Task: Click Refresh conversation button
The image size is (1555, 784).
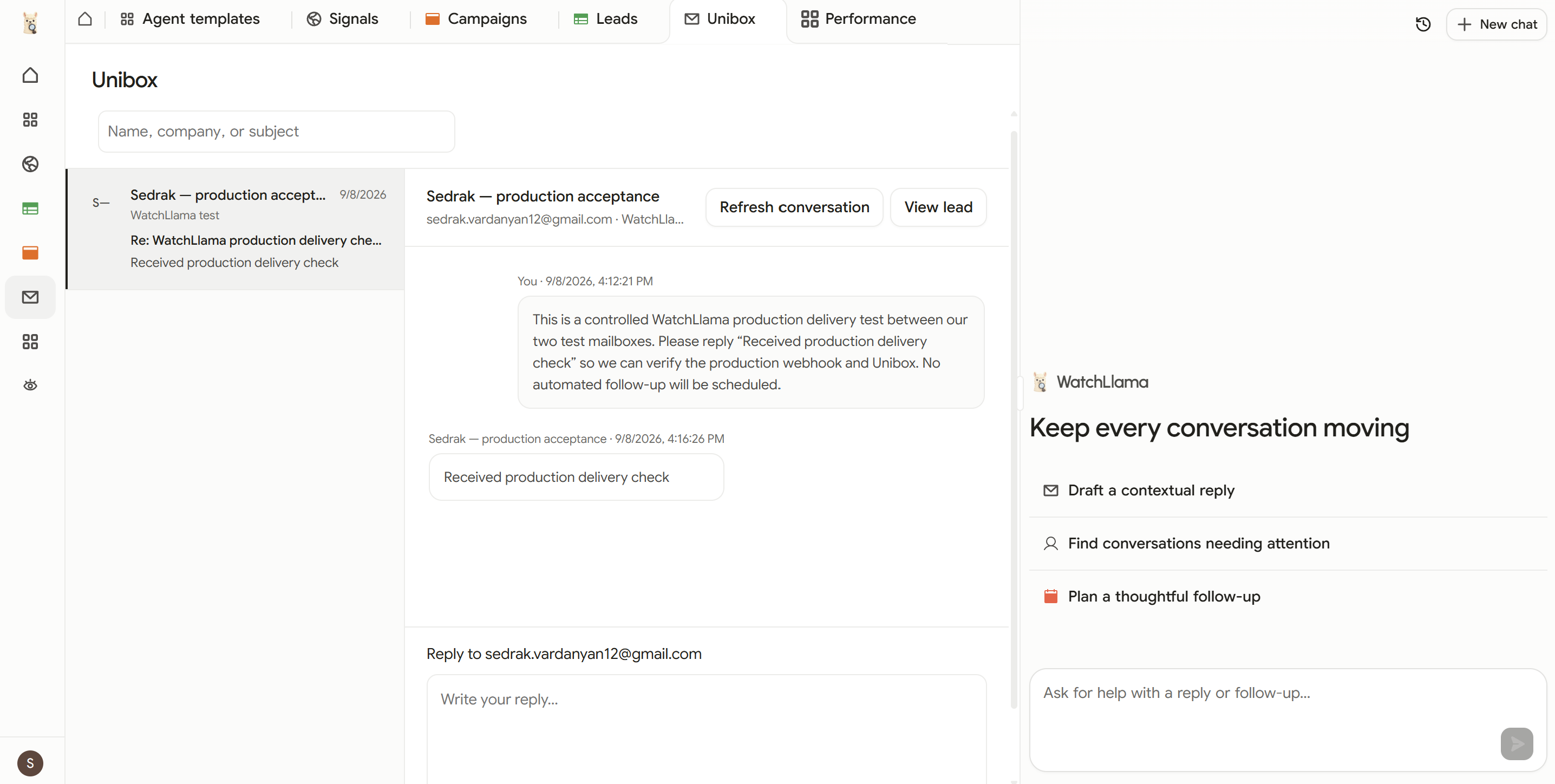Action: tap(794, 207)
